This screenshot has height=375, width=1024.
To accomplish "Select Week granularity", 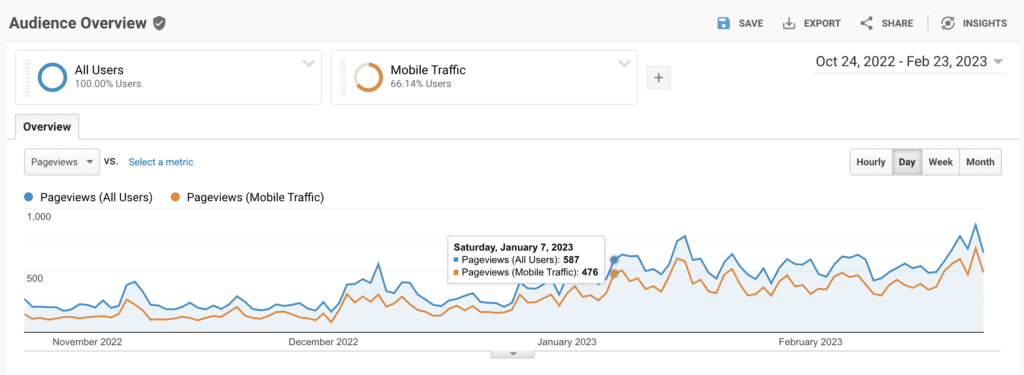I will tap(940, 162).
